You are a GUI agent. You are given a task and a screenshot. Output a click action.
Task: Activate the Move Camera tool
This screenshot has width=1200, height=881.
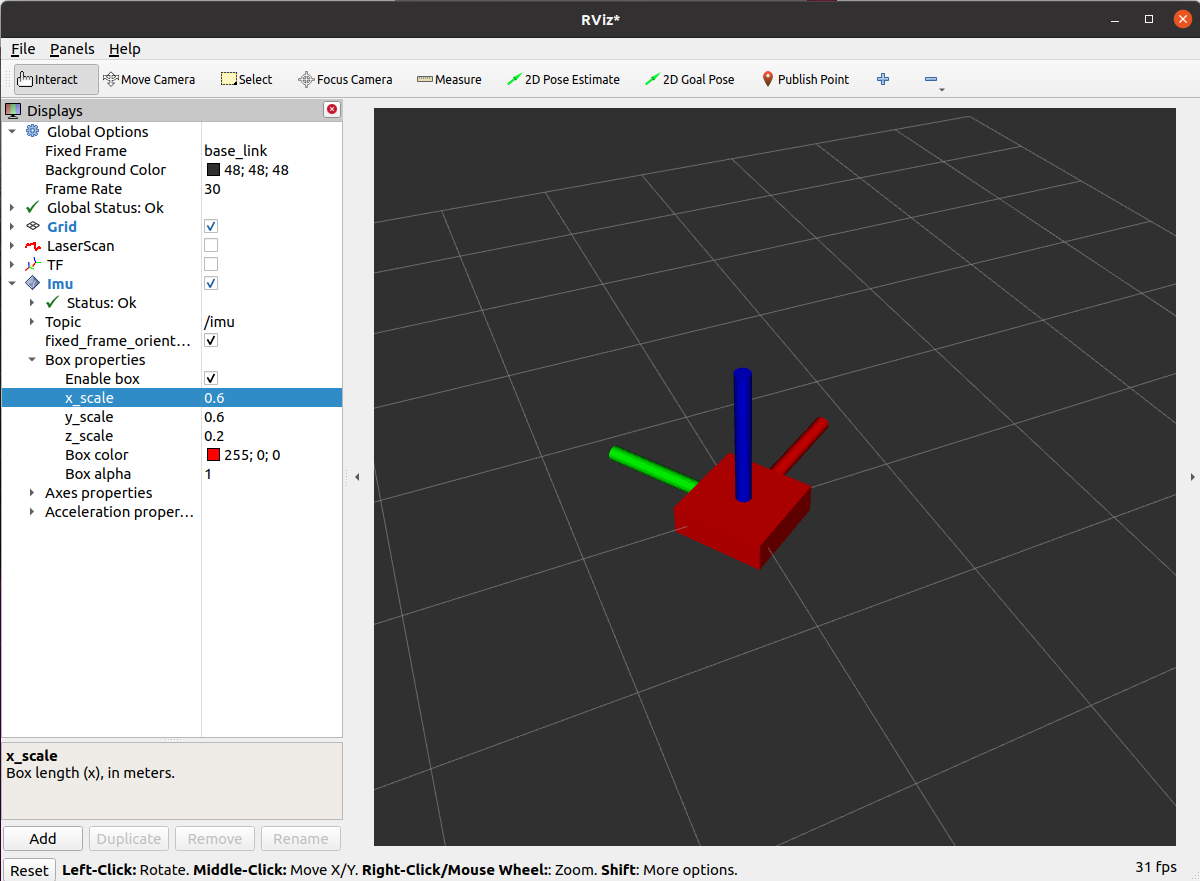(x=149, y=80)
